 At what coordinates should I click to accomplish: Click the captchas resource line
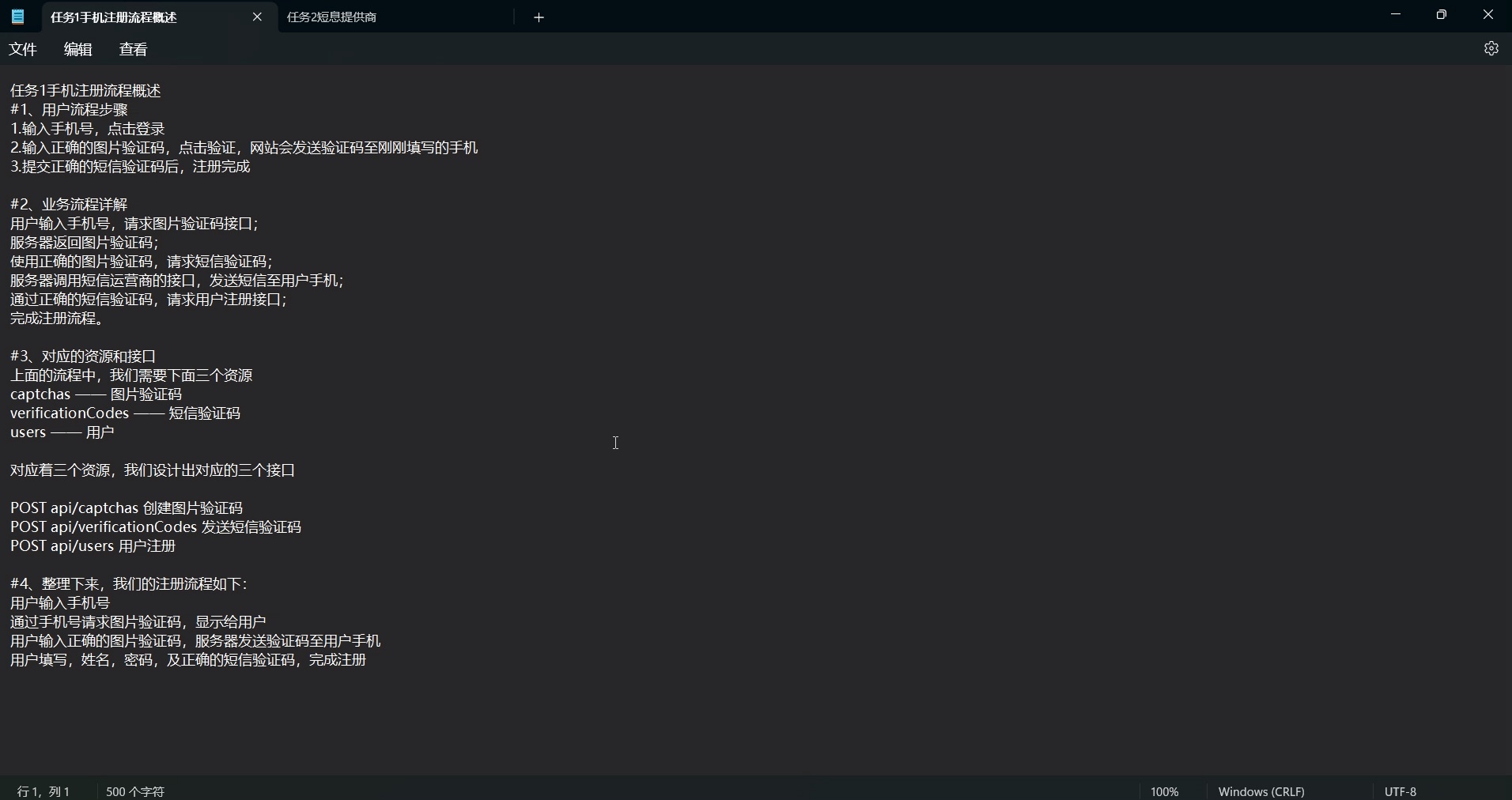(x=97, y=394)
